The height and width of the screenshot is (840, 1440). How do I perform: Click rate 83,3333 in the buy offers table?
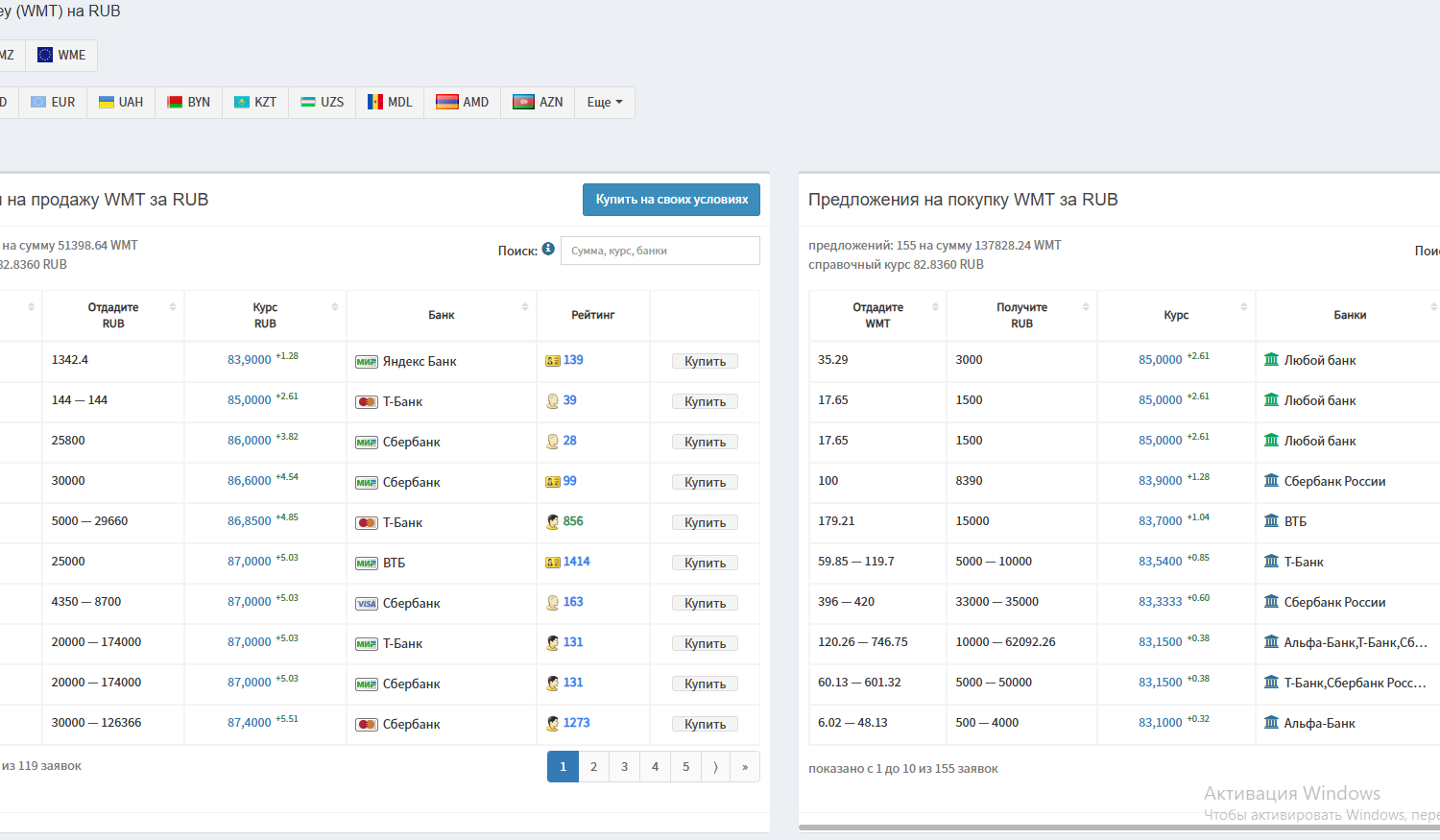[x=1161, y=602]
